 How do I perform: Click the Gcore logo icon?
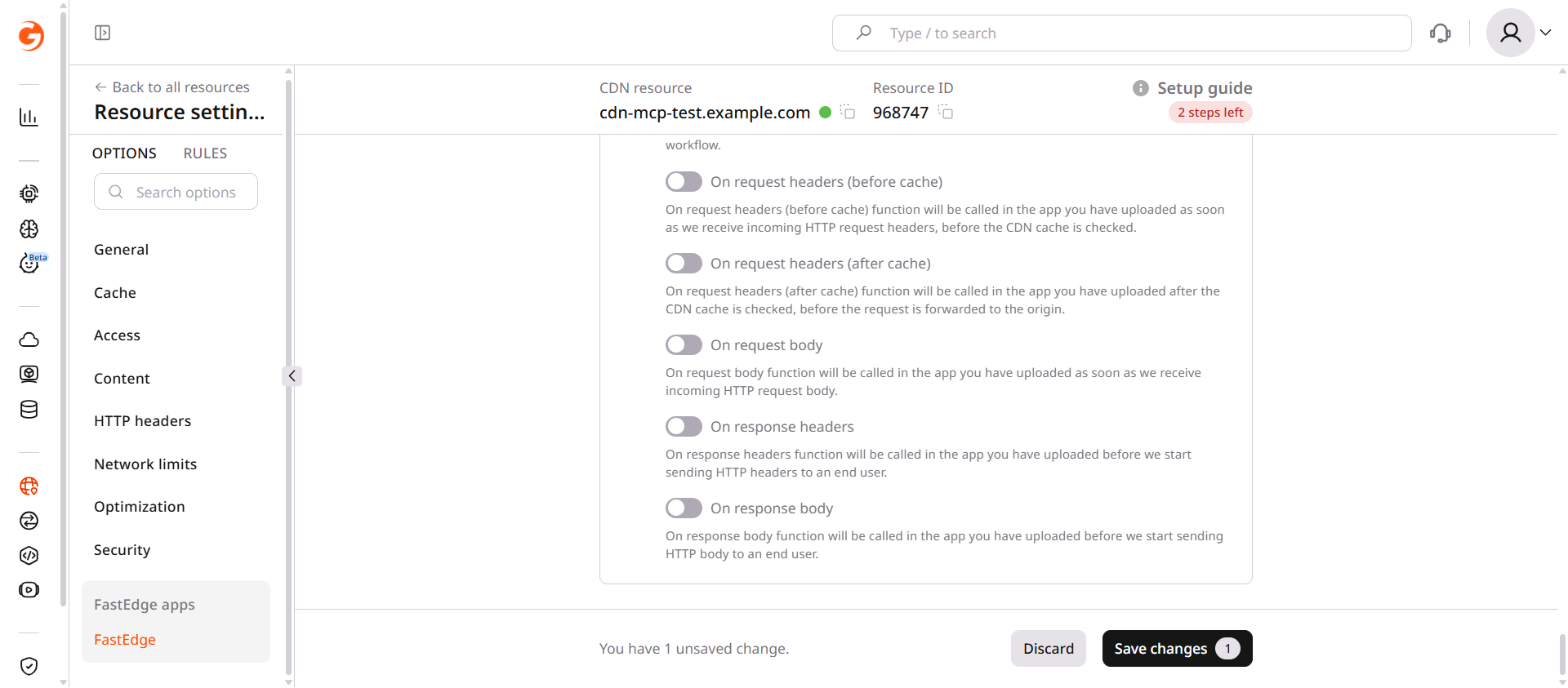(x=30, y=35)
